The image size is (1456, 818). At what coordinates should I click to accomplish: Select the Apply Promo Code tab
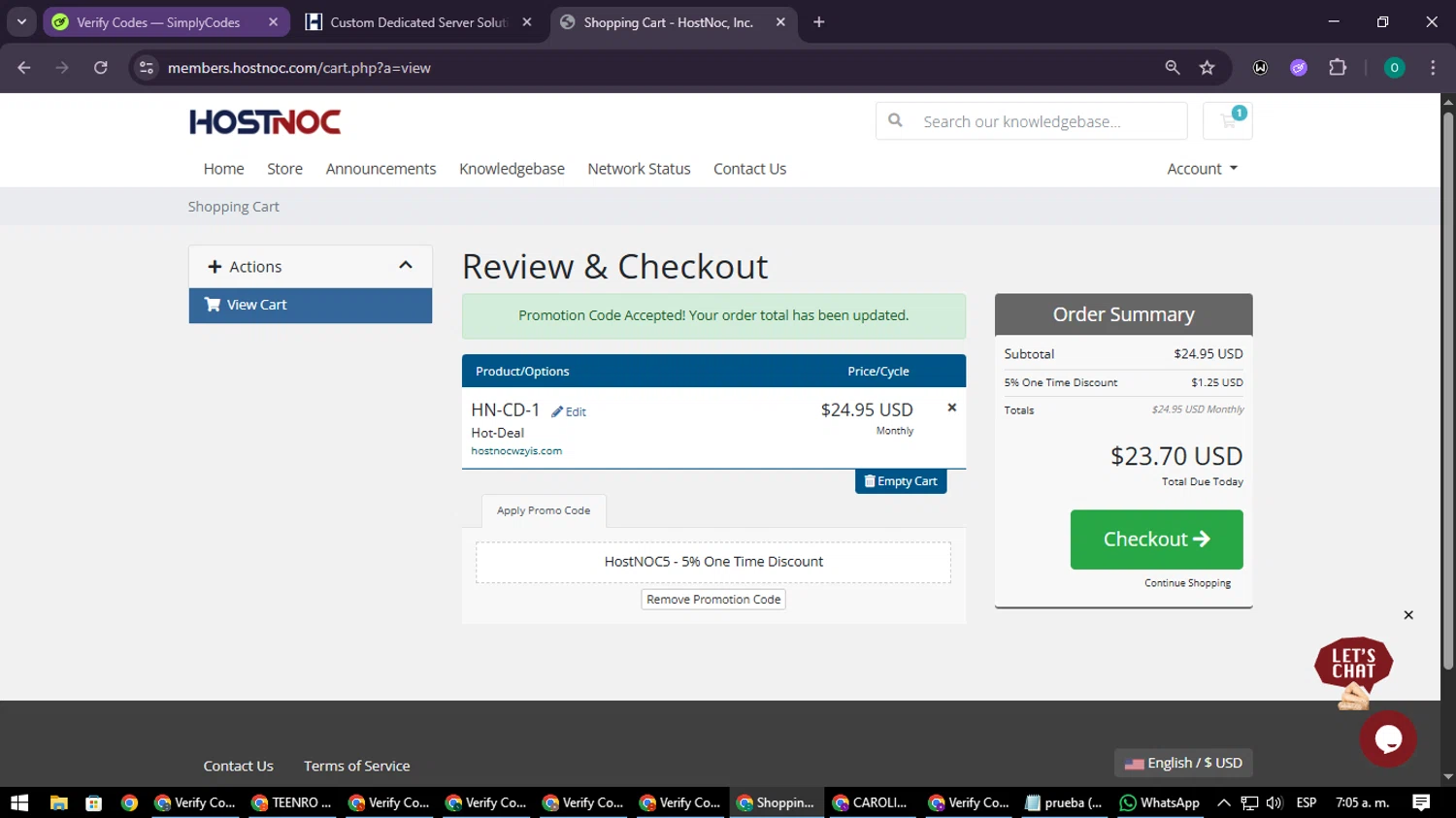coord(544,510)
